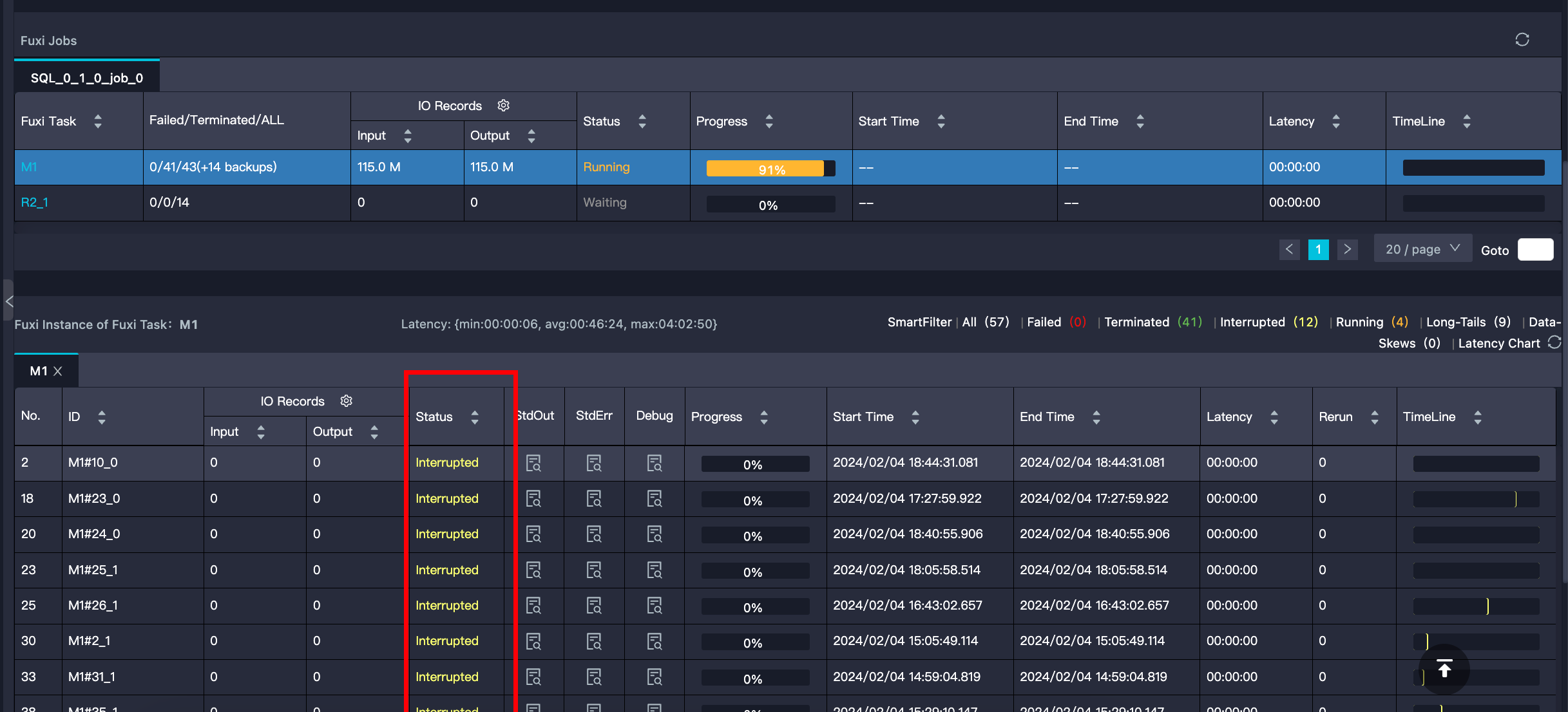Screen dimensions: 1568x712
Task: Open Debug log for M1#10_0
Action: click(x=655, y=463)
